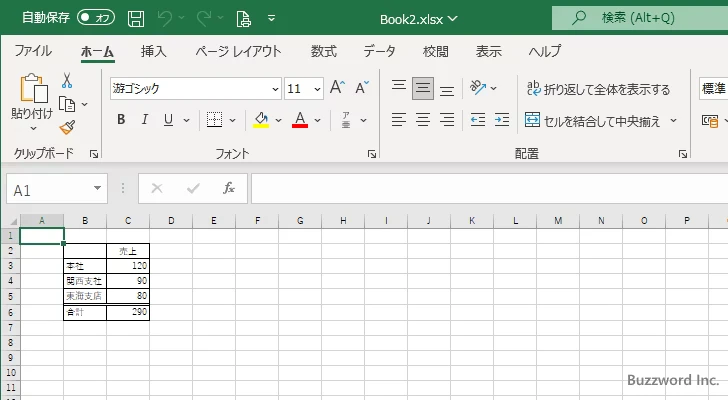Toggle Underline formatting
This screenshot has height=400, width=728.
point(169,120)
